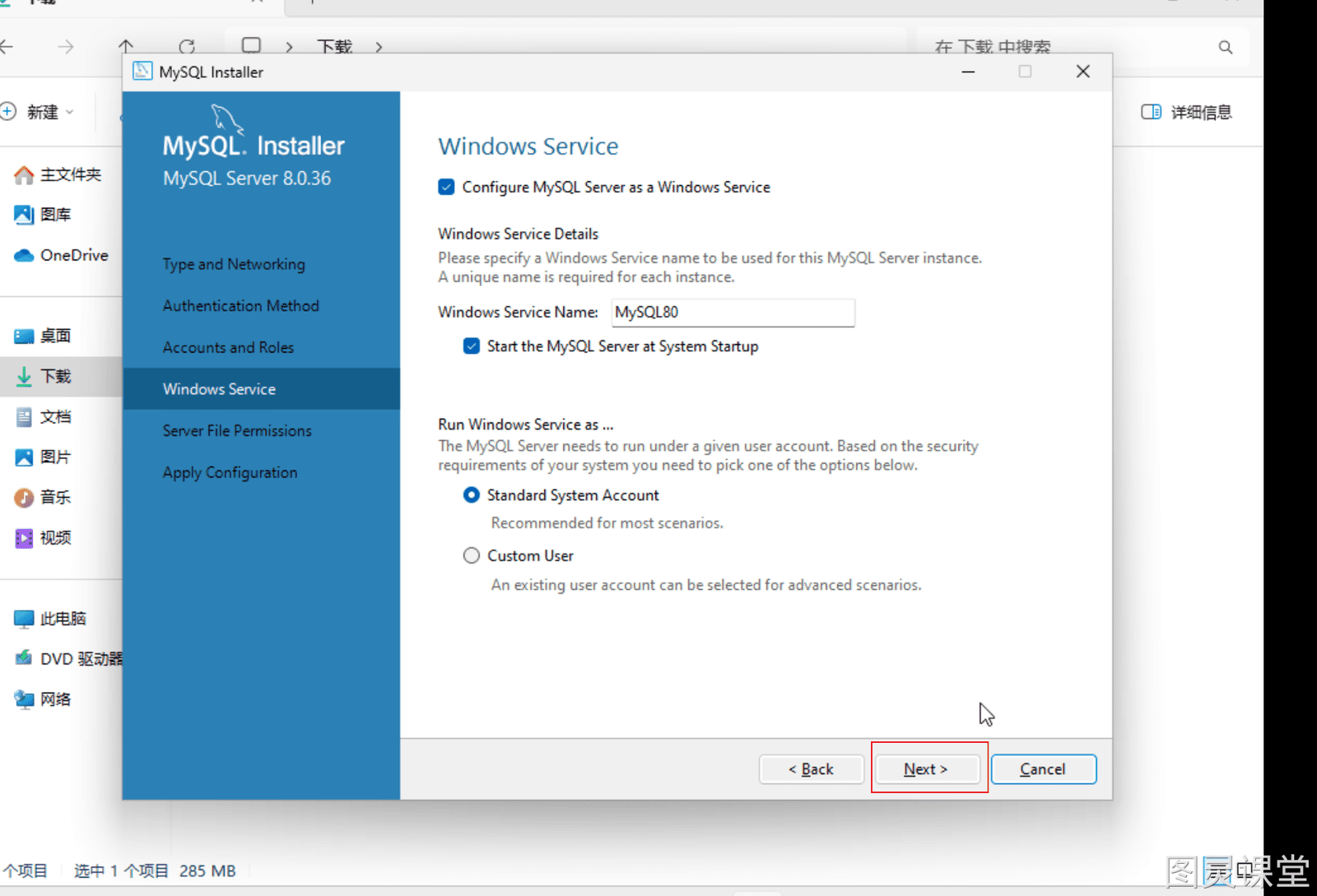Open the Desktop folder icon in Explorer
Image resolution: width=1317 pixels, height=896 pixels.
coord(24,336)
